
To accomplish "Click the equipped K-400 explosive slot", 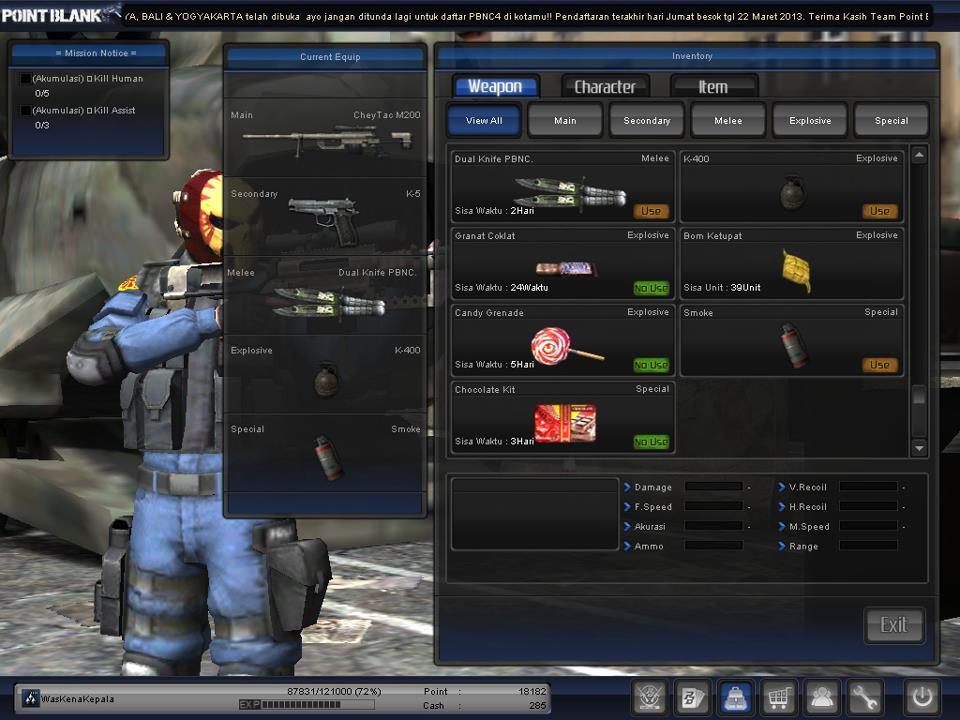I will (x=325, y=373).
